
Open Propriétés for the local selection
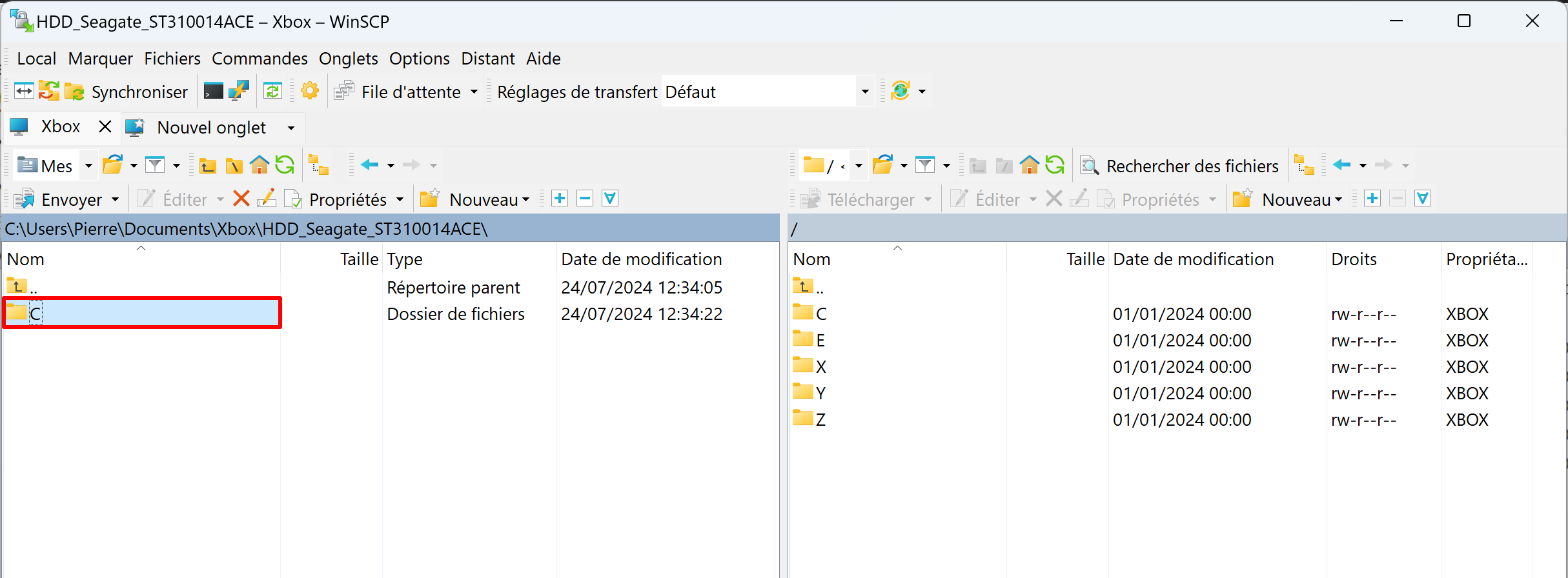(x=336, y=199)
